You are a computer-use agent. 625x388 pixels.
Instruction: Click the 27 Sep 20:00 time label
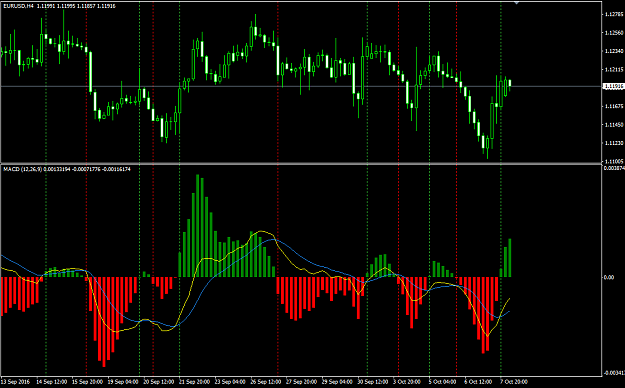click(302, 382)
